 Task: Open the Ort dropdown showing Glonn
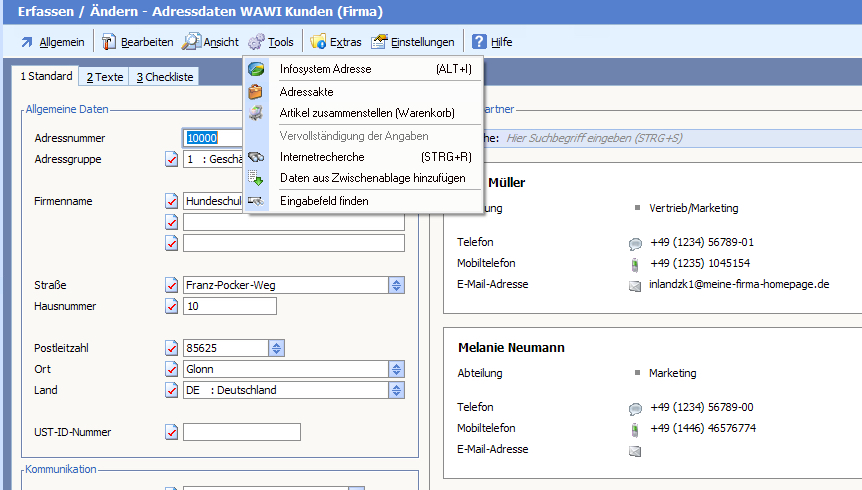[397, 369]
